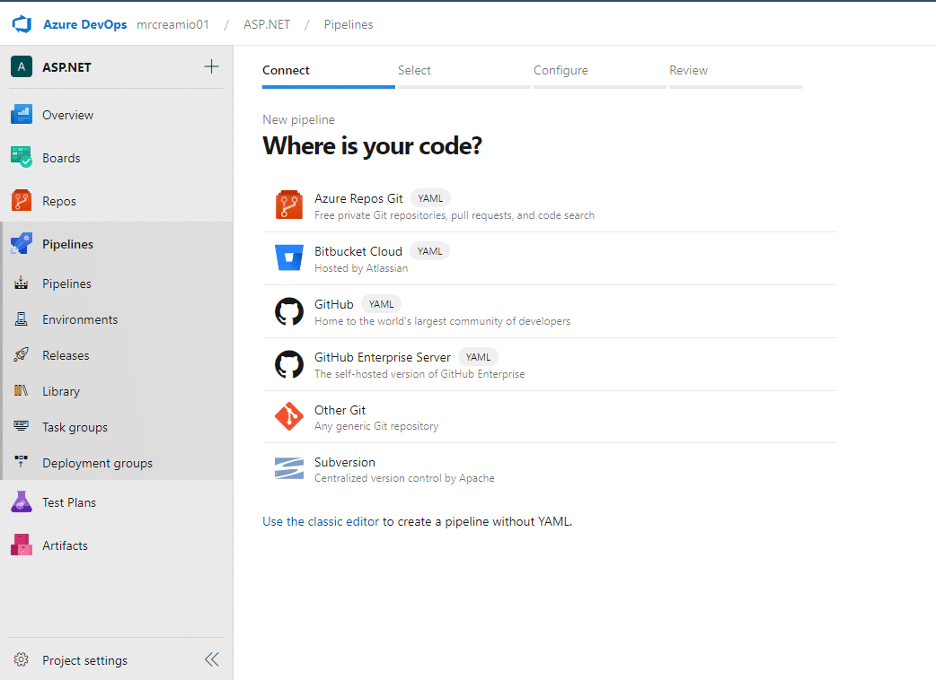Viewport: 936px width, 680px height.
Task: Select GitHub as code source
Action: click(x=550, y=311)
